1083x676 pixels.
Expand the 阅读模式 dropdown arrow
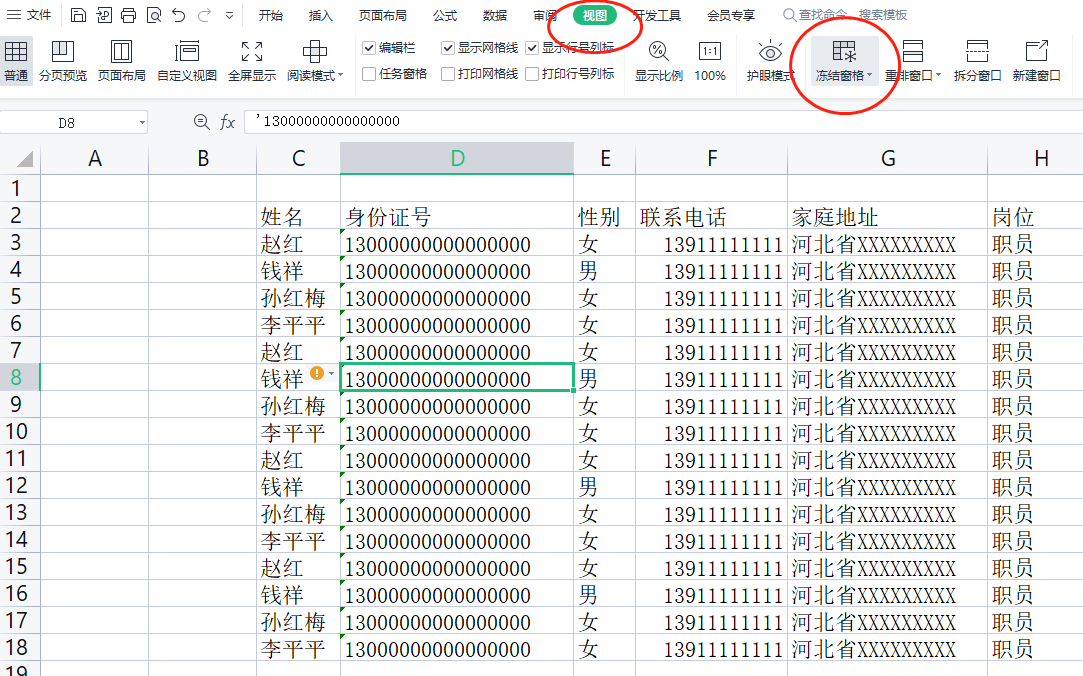[x=341, y=75]
